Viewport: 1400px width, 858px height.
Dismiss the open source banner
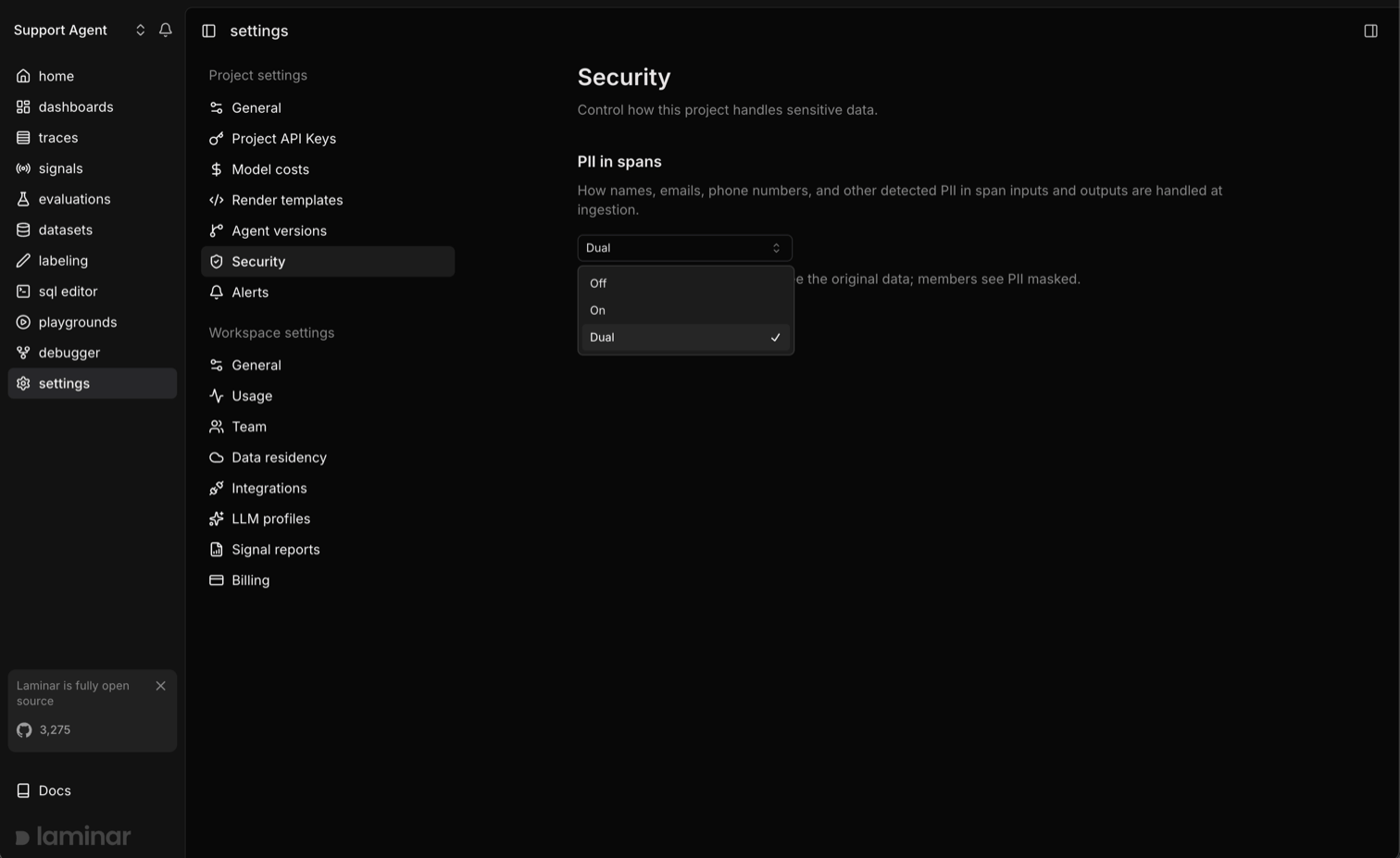click(x=161, y=686)
